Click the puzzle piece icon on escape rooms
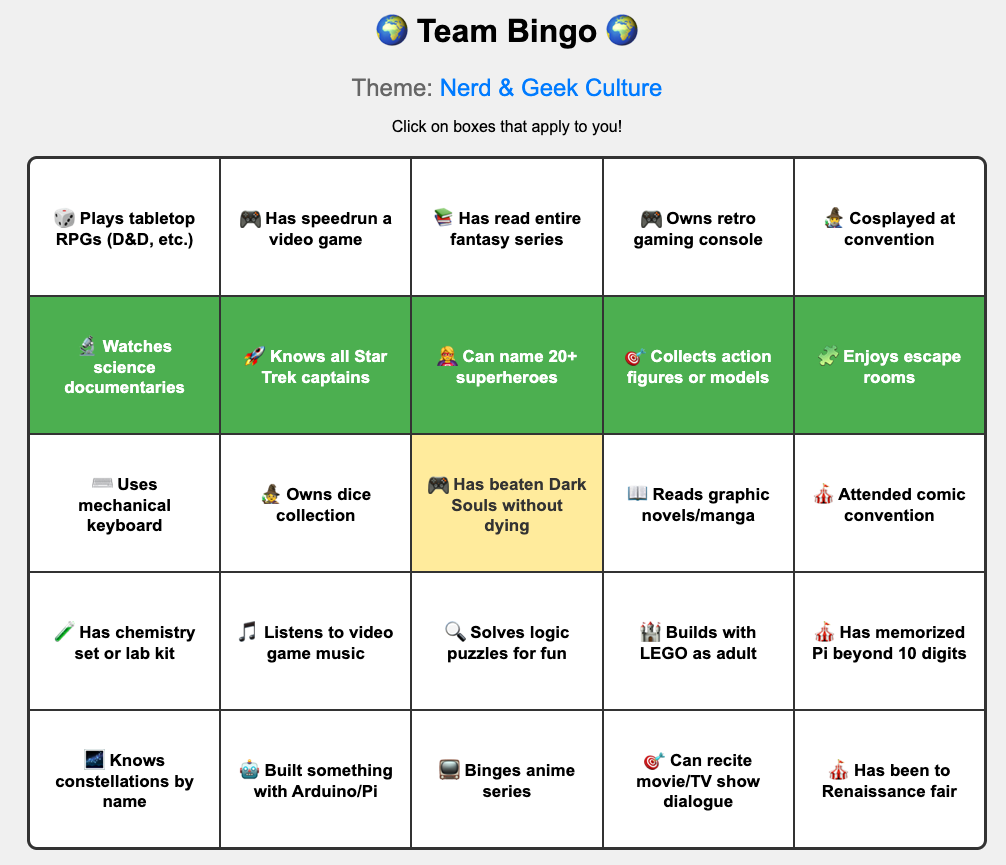This screenshot has height=865, width=1006. 827,356
